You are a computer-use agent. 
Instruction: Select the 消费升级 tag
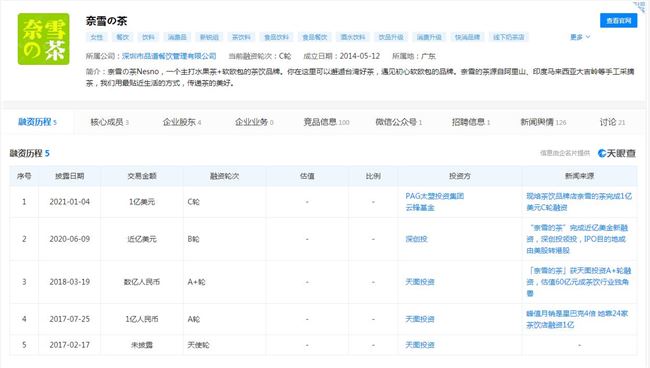(429, 37)
